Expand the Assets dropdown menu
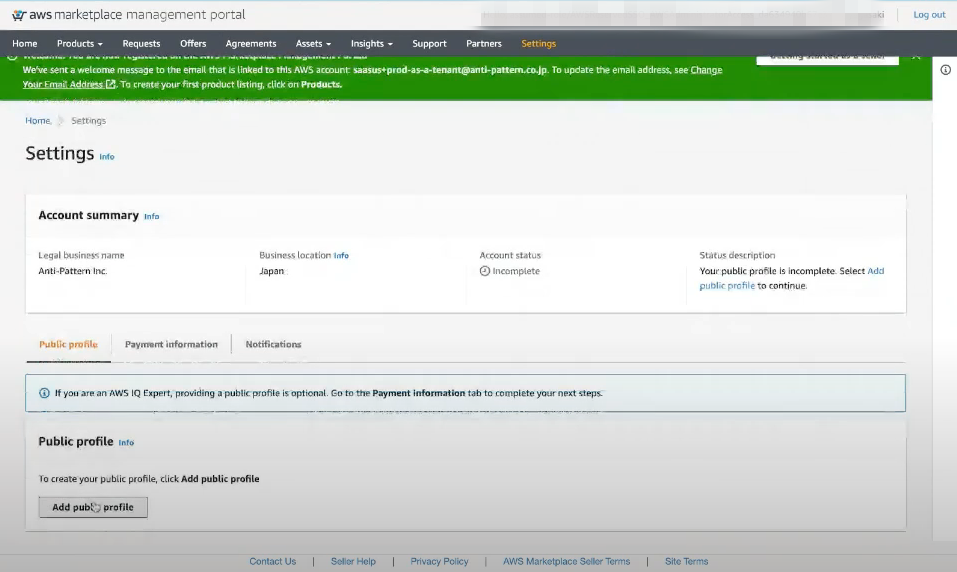 (x=313, y=44)
